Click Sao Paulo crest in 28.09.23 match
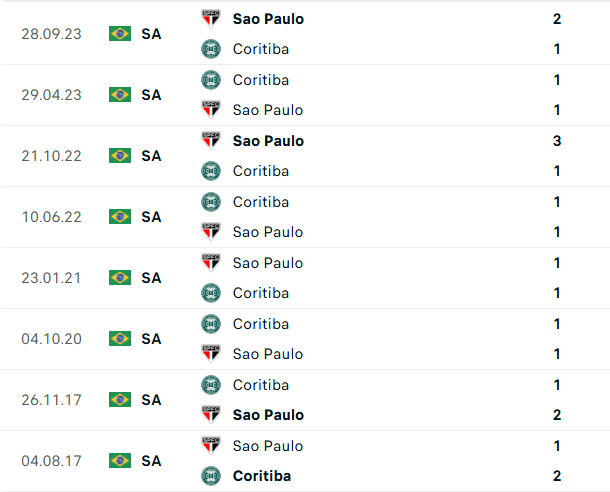Viewport: 610px width, 492px height. tap(210, 18)
